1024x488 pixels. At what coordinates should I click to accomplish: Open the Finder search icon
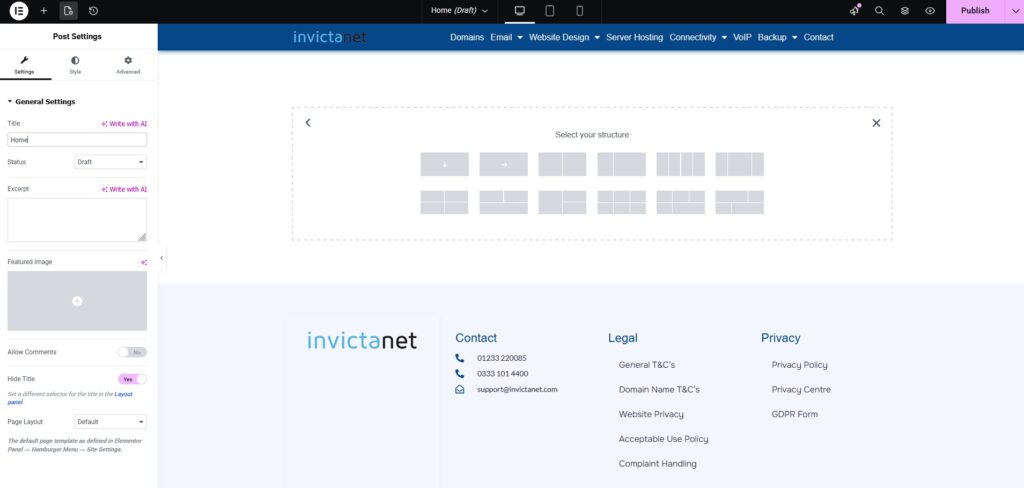coord(880,11)
